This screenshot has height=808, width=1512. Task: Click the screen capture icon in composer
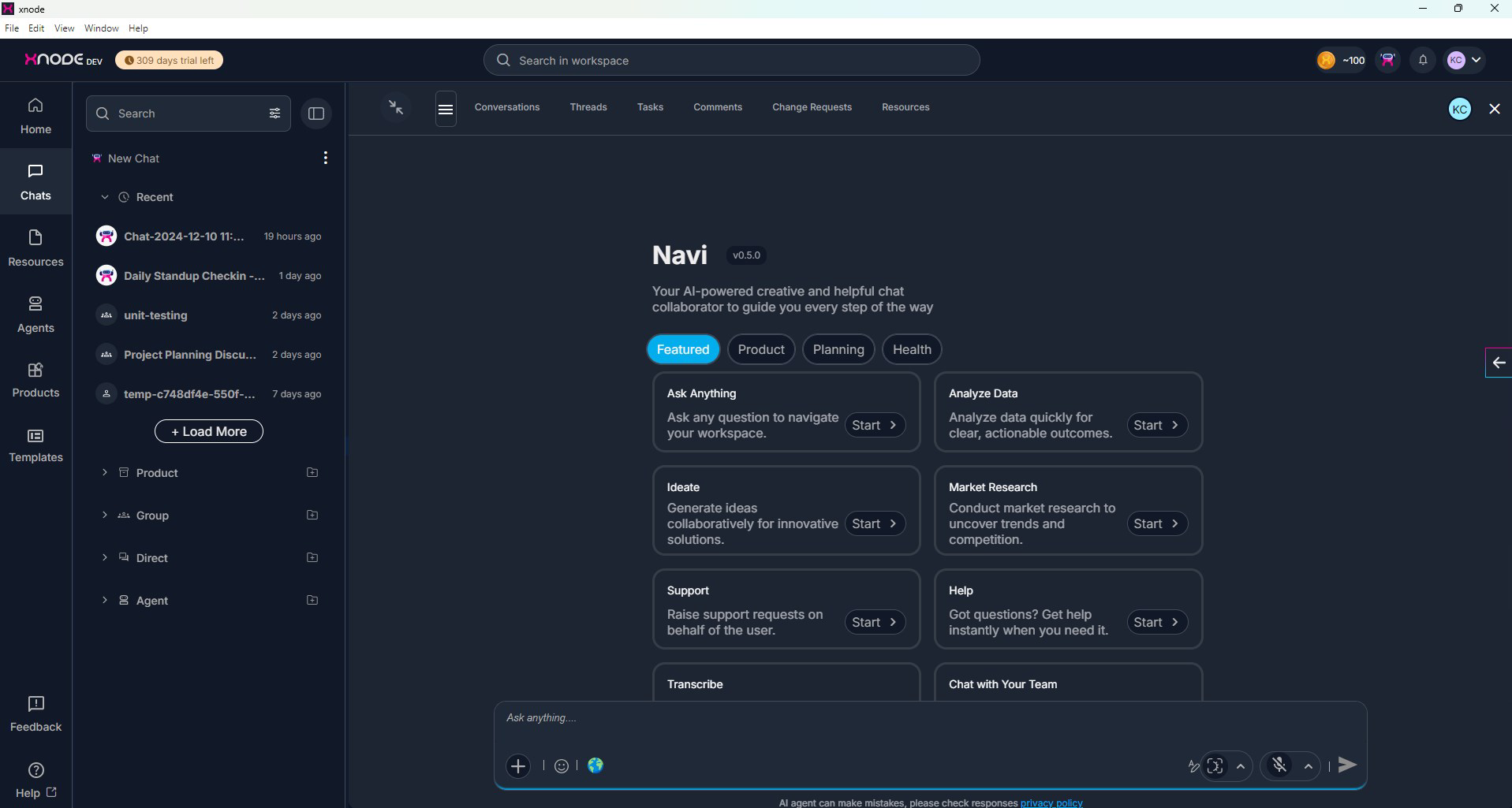click(x=1215, y=765)
